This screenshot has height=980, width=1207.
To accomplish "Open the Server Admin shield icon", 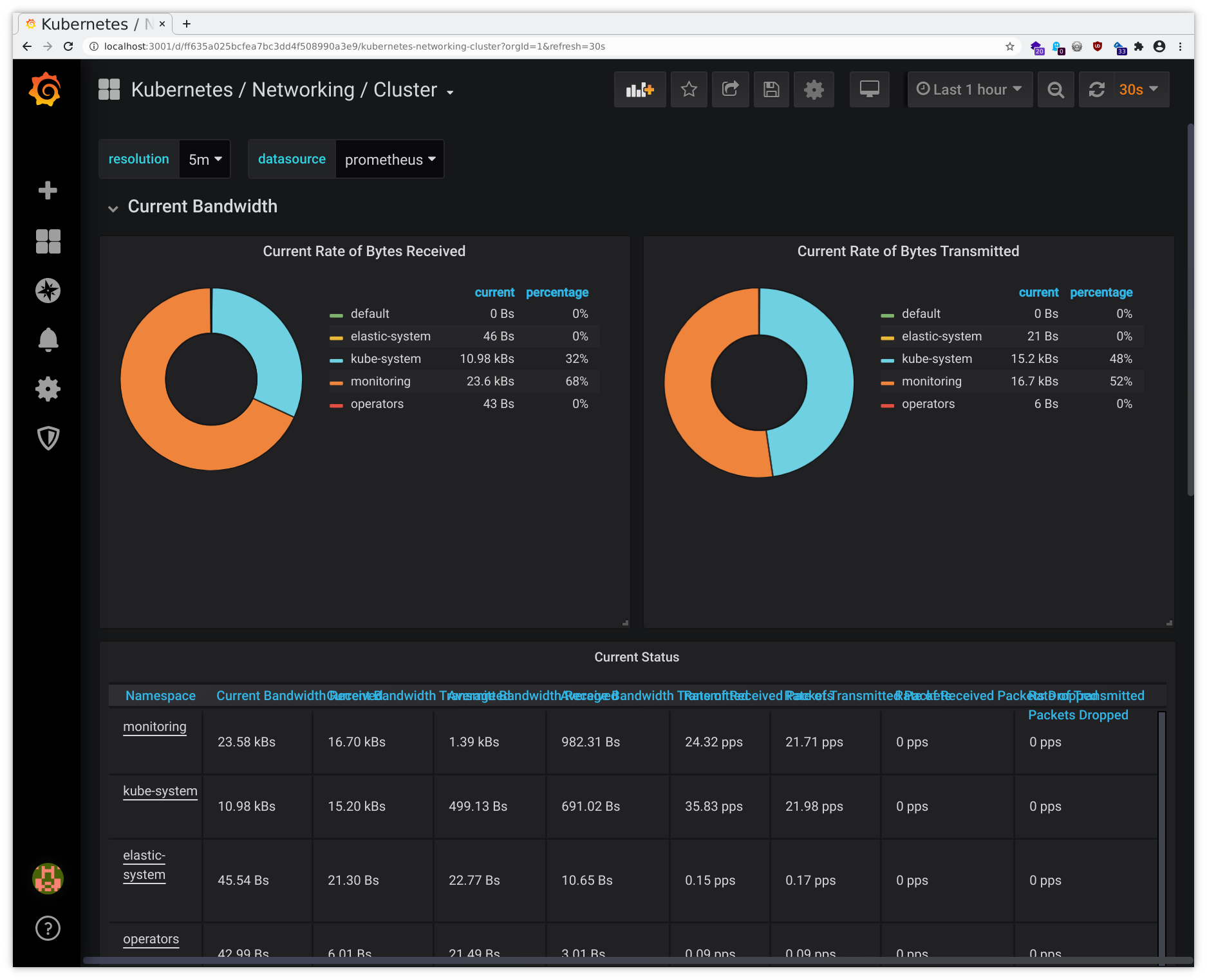I will pyautogui.click(x=48, y=438).
